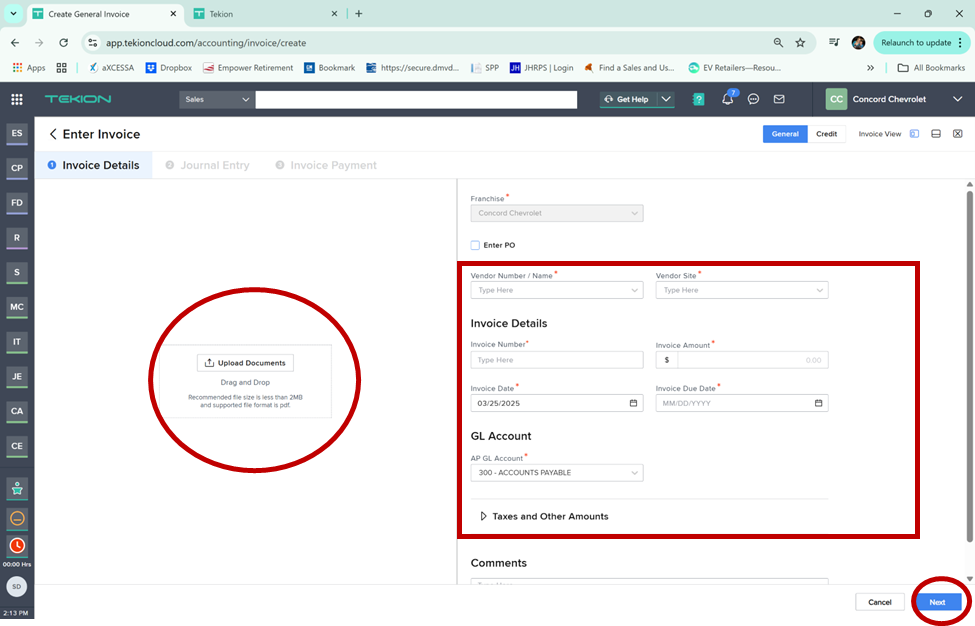
Task: Open the Franchise dropdown
Action: 557,213
